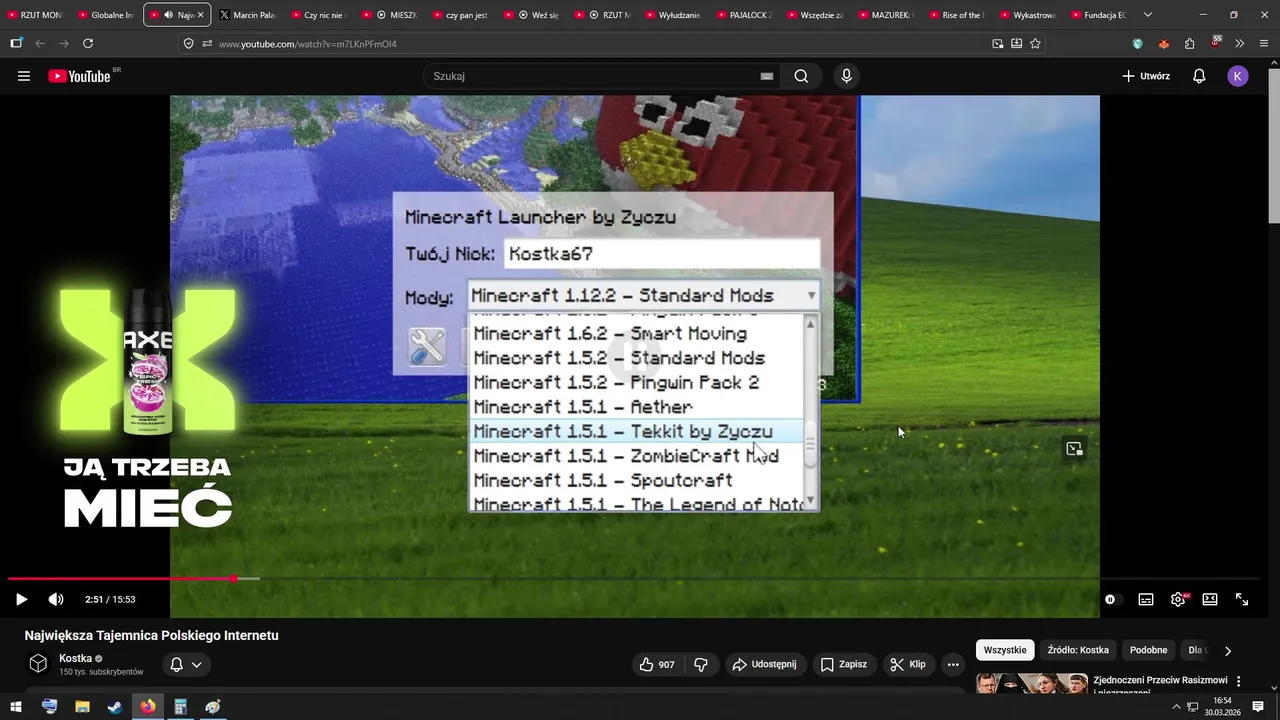Create a clip with Klip button
1280x720 pixels.
tap(907, 664)
